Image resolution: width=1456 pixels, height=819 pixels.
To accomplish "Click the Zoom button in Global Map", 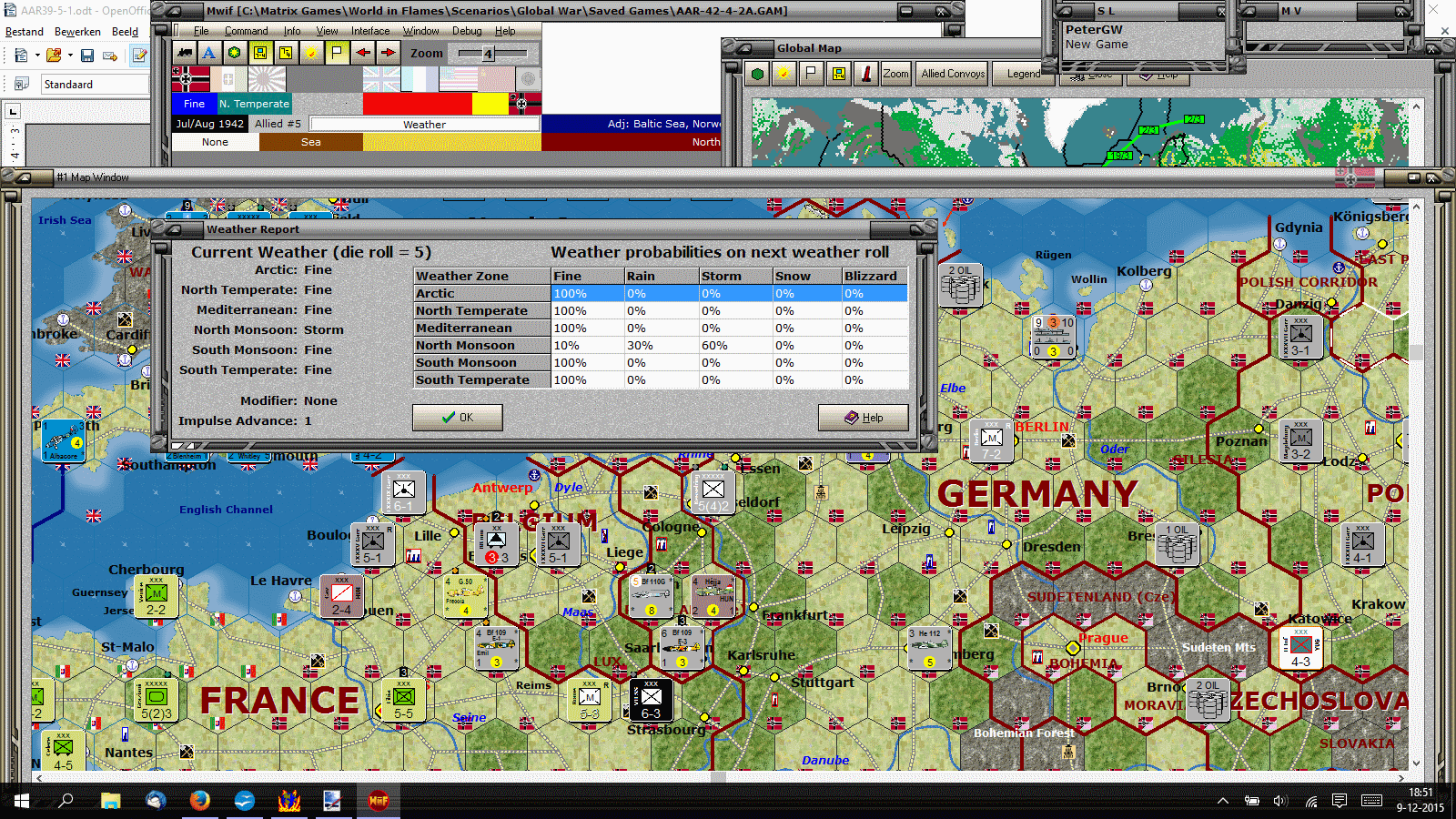I will (896, 74).
